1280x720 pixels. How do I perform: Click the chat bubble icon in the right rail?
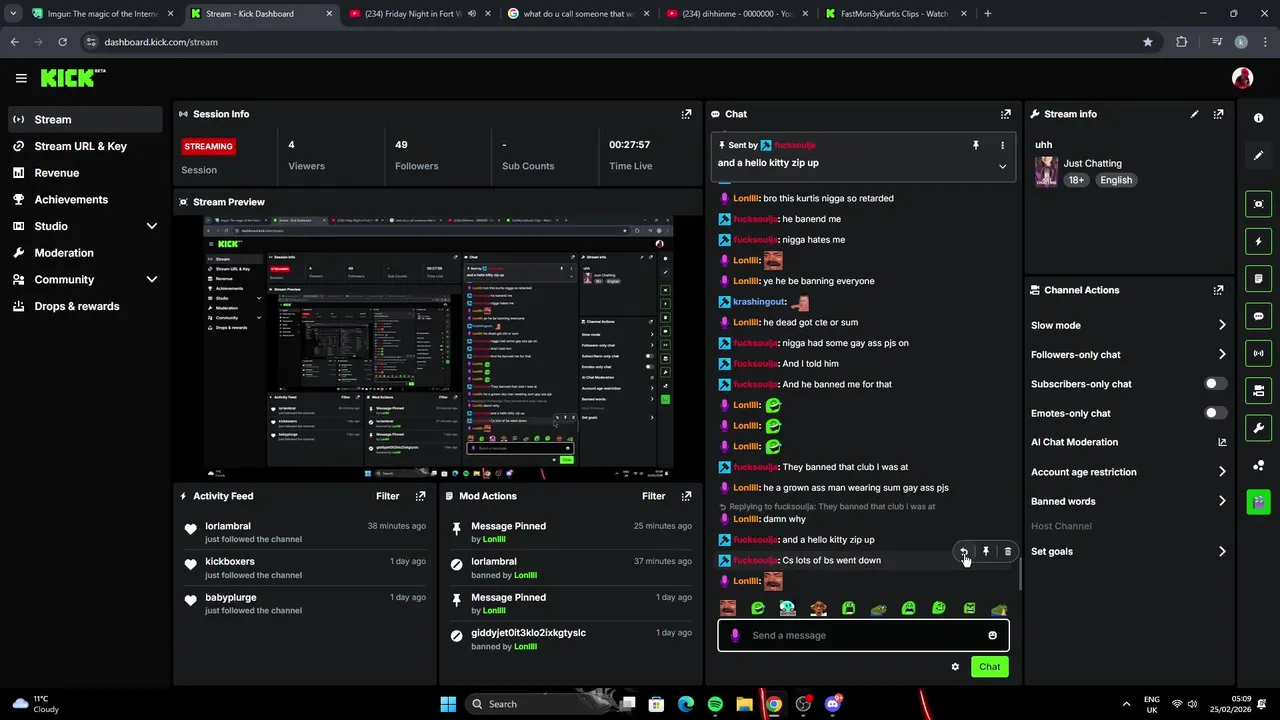point(1258,316)
